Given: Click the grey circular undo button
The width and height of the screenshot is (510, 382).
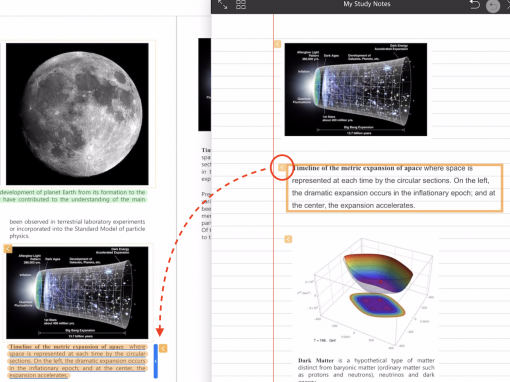Looking at the screenshot, I should coord(493,6).
